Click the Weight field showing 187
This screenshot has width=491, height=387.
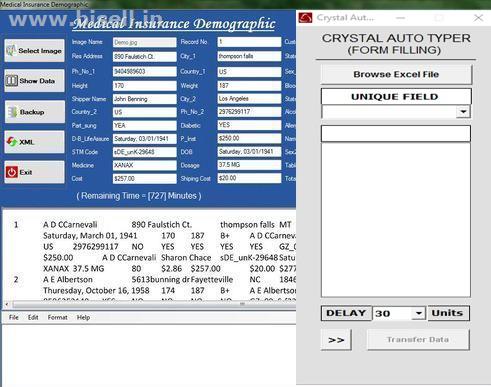[249, 86]
